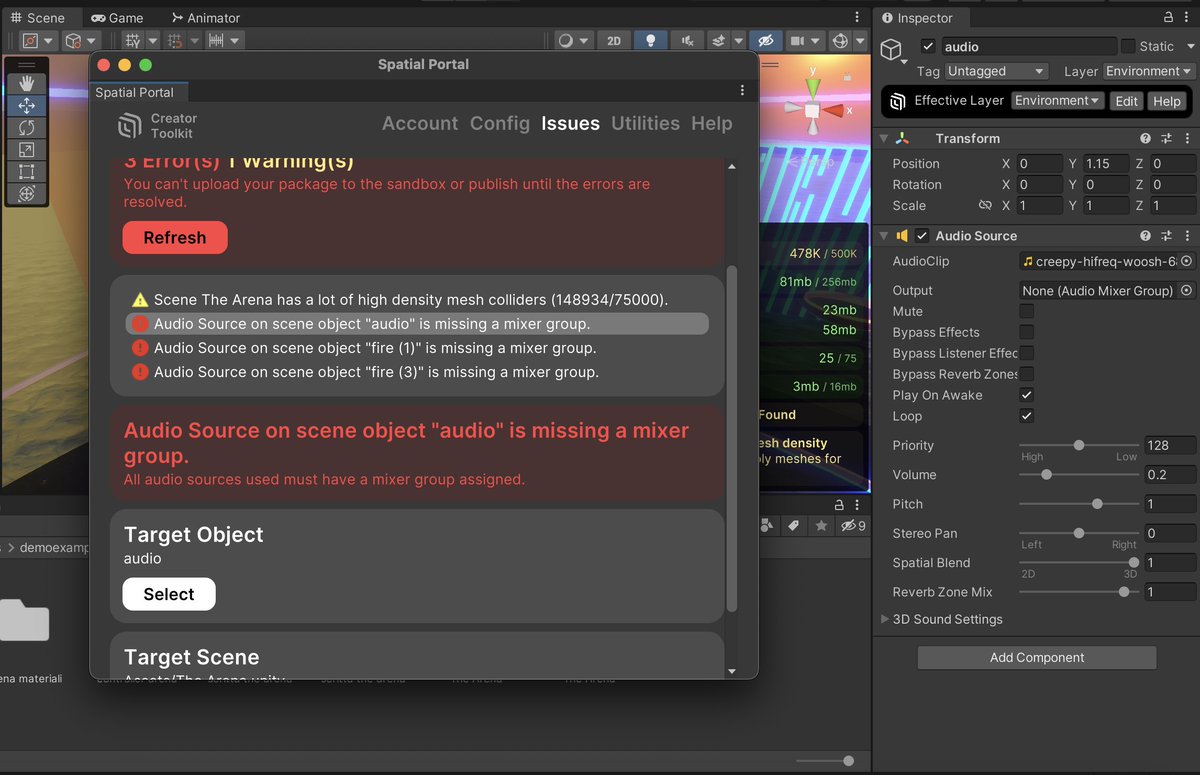Enable the Mute checkbox
The width and height of the screenshot is (1200, 775).
coord(1026,311)
